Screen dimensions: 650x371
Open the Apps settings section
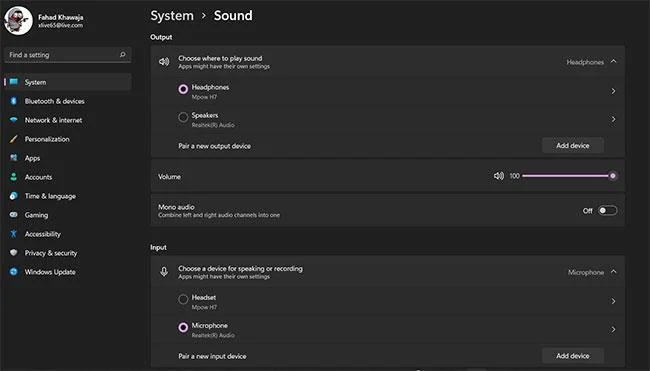click(x=68, y=158)
